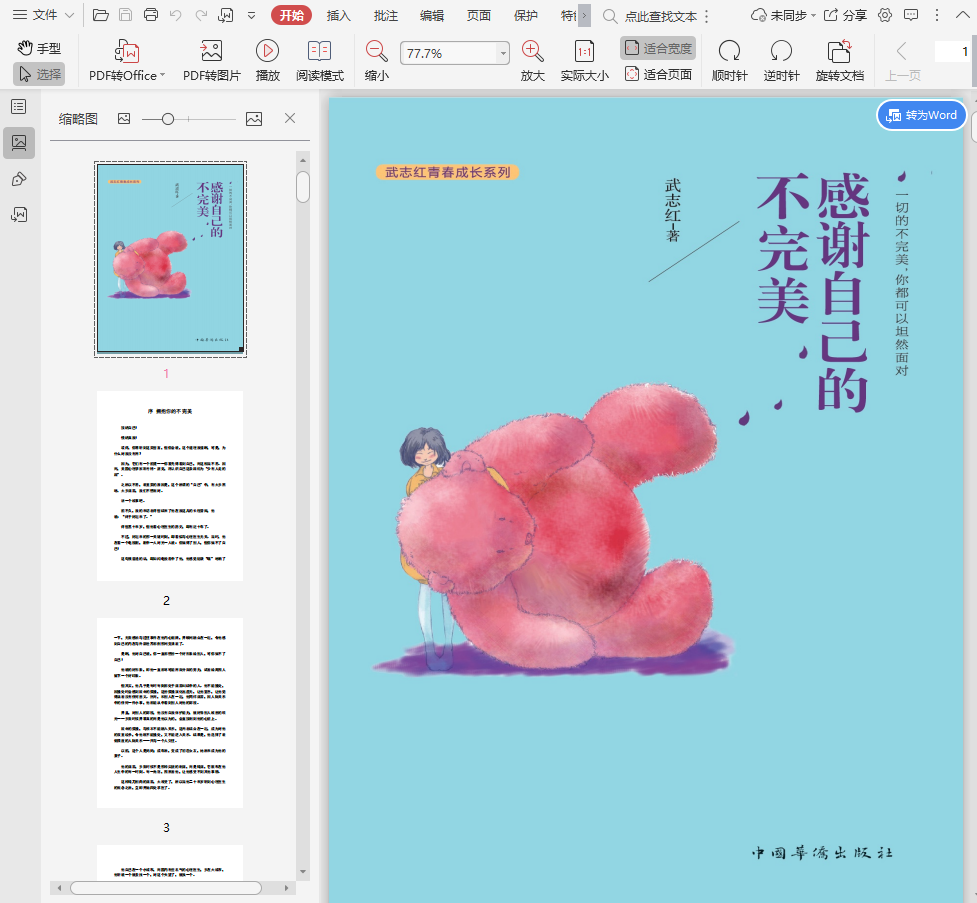Click the thumbnail size slider handle

(x=168, y=119)
